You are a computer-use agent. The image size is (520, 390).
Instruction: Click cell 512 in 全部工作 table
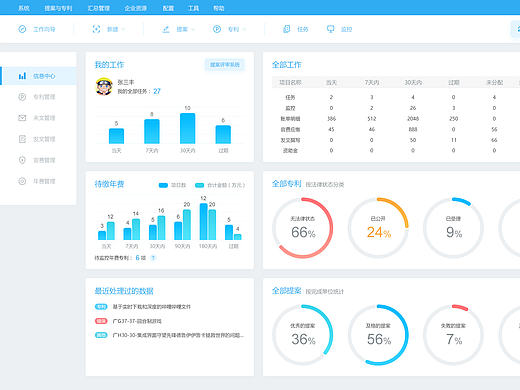tap(372, 119)
